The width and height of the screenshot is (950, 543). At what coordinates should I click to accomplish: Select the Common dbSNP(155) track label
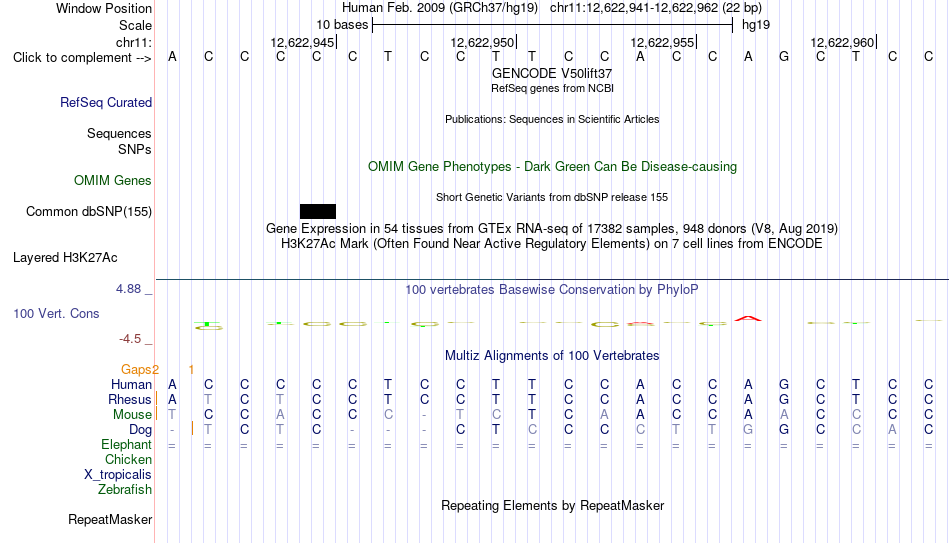89,212
